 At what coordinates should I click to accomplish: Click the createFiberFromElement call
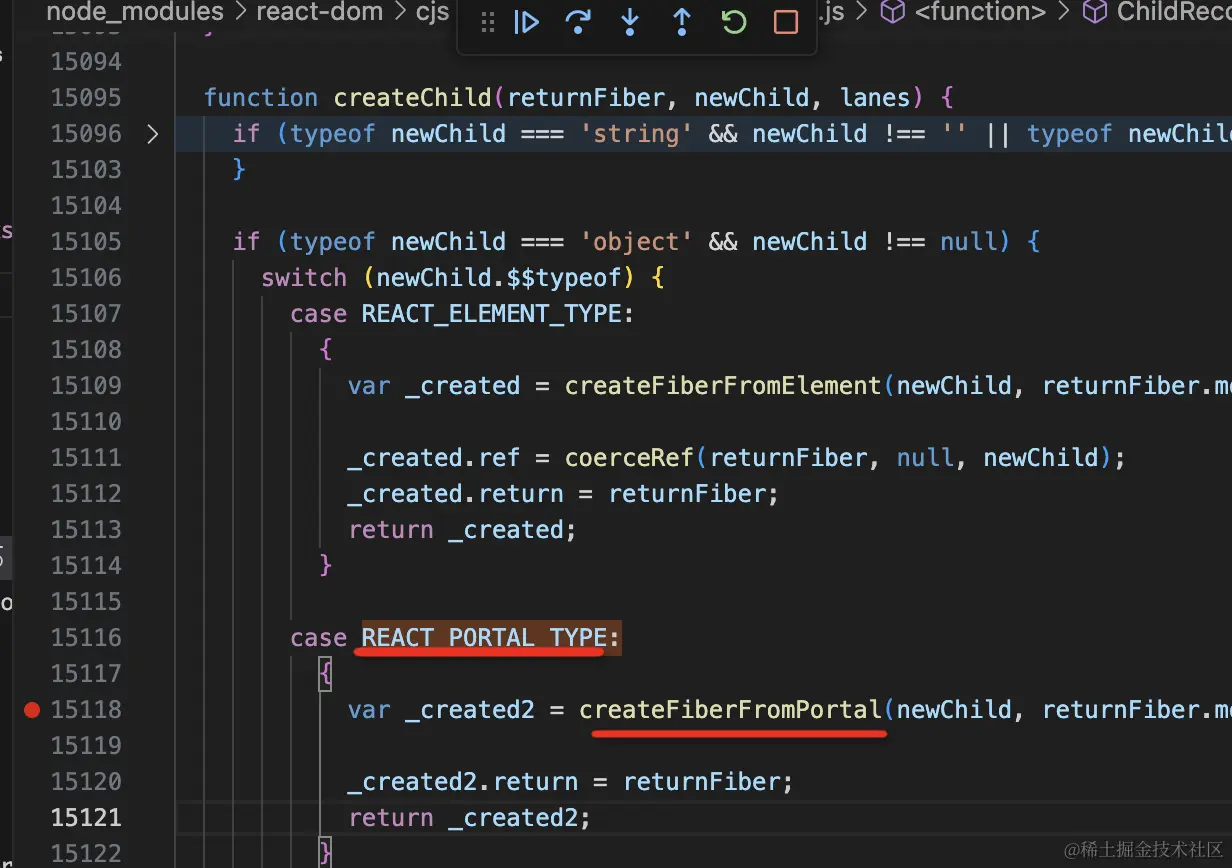723,386
